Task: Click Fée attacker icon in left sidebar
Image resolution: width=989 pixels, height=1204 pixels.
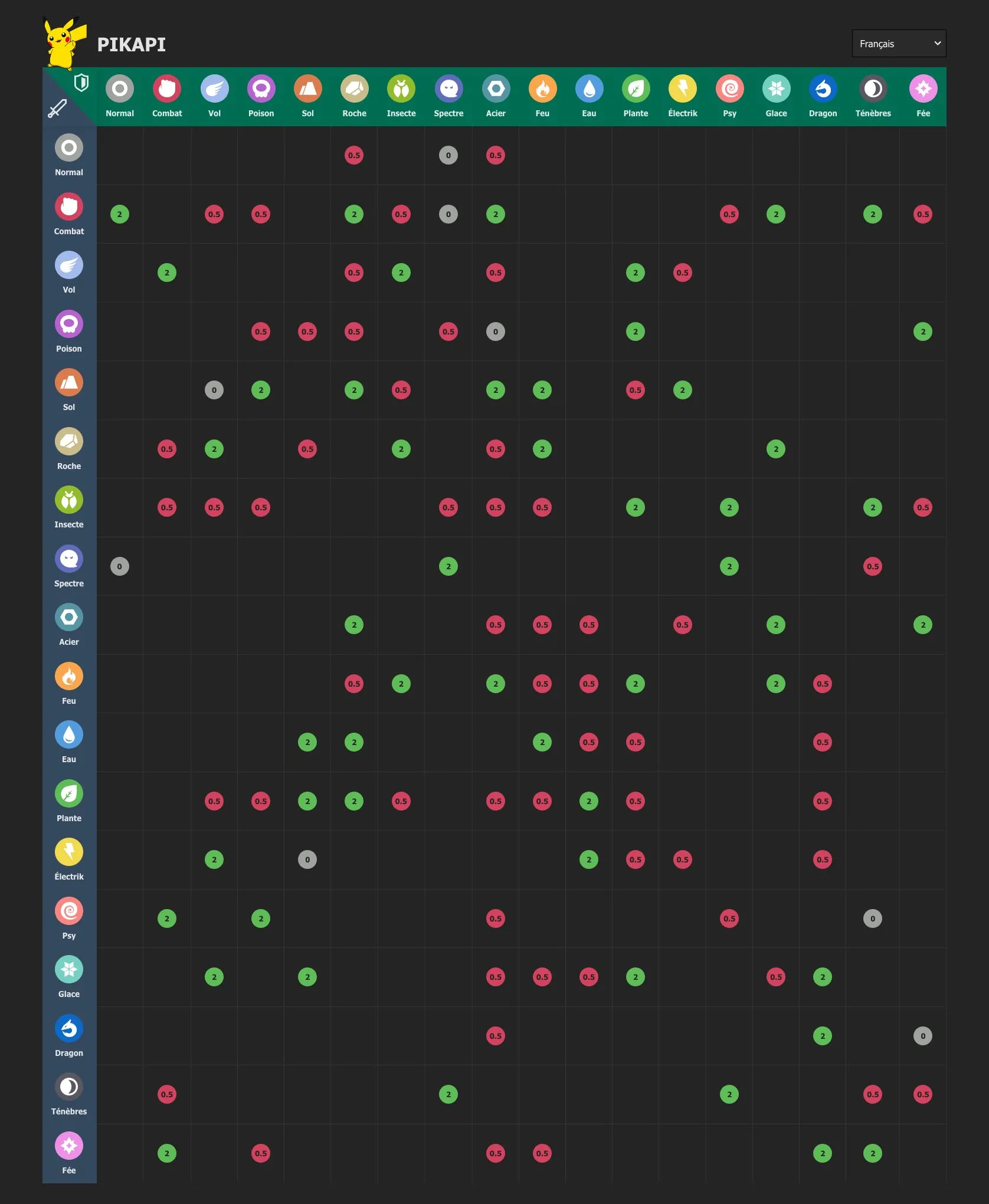Action: tap(69, 1146)
